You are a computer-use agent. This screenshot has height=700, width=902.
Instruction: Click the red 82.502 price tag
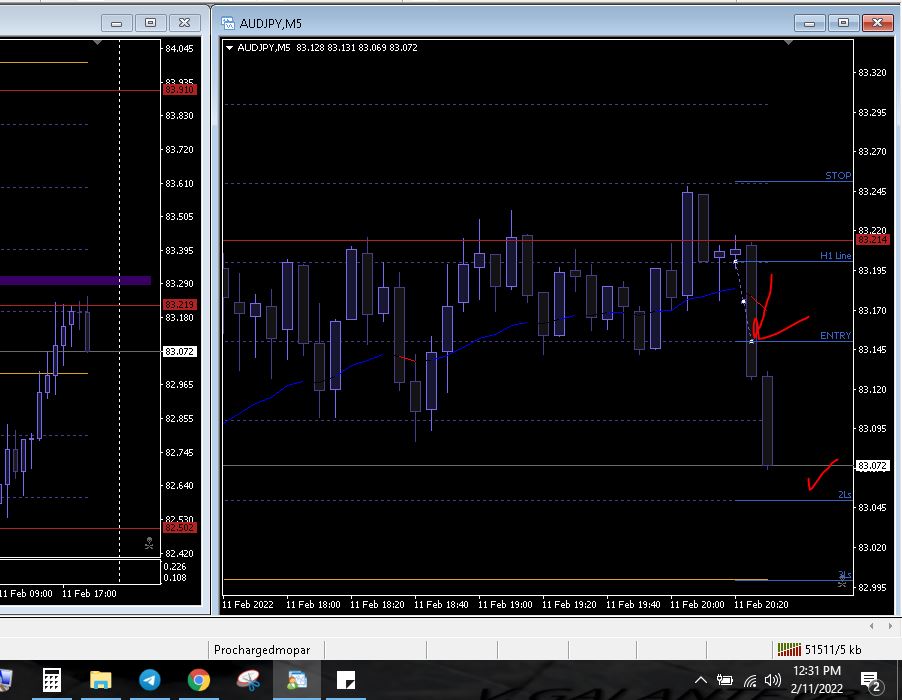point(179,527)
